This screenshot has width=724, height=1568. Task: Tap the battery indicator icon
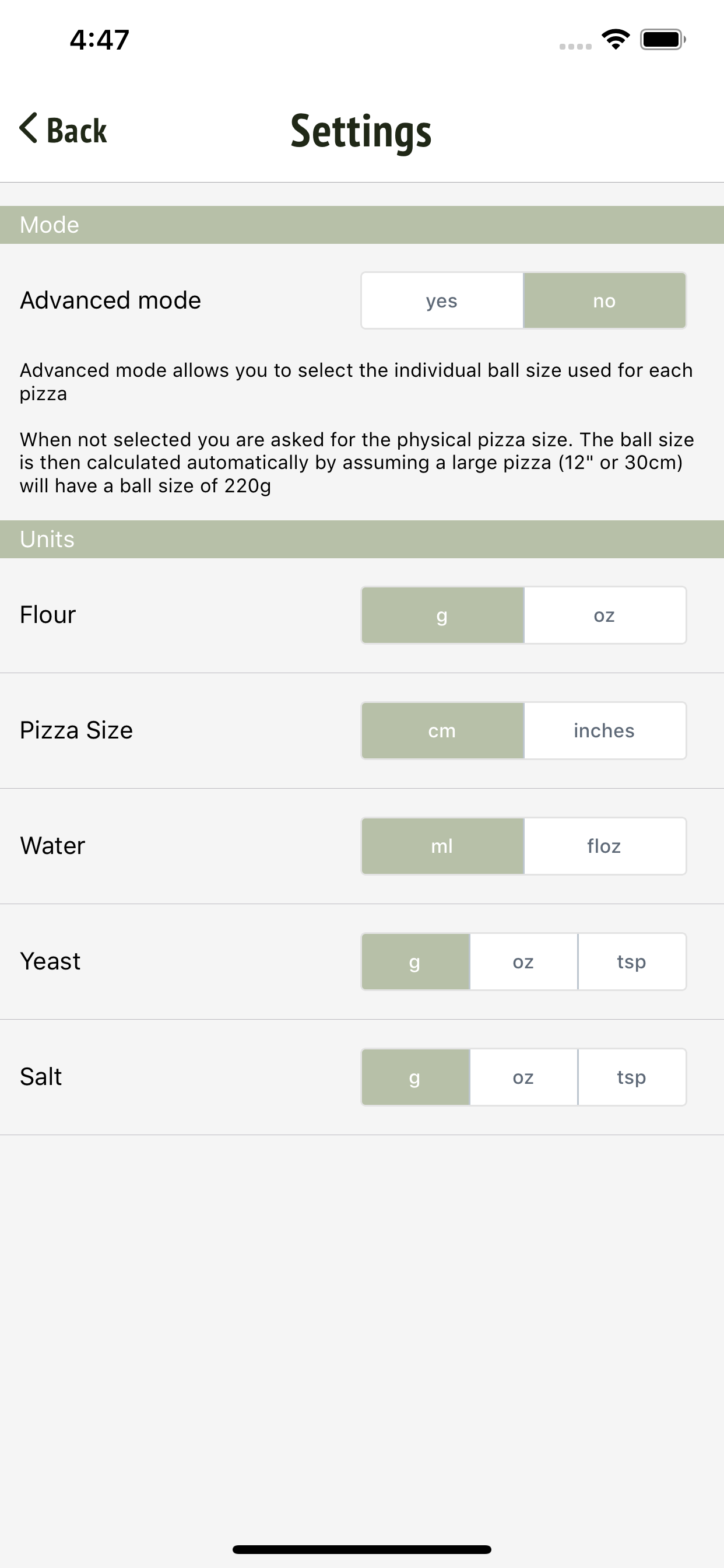pos(662,40)
